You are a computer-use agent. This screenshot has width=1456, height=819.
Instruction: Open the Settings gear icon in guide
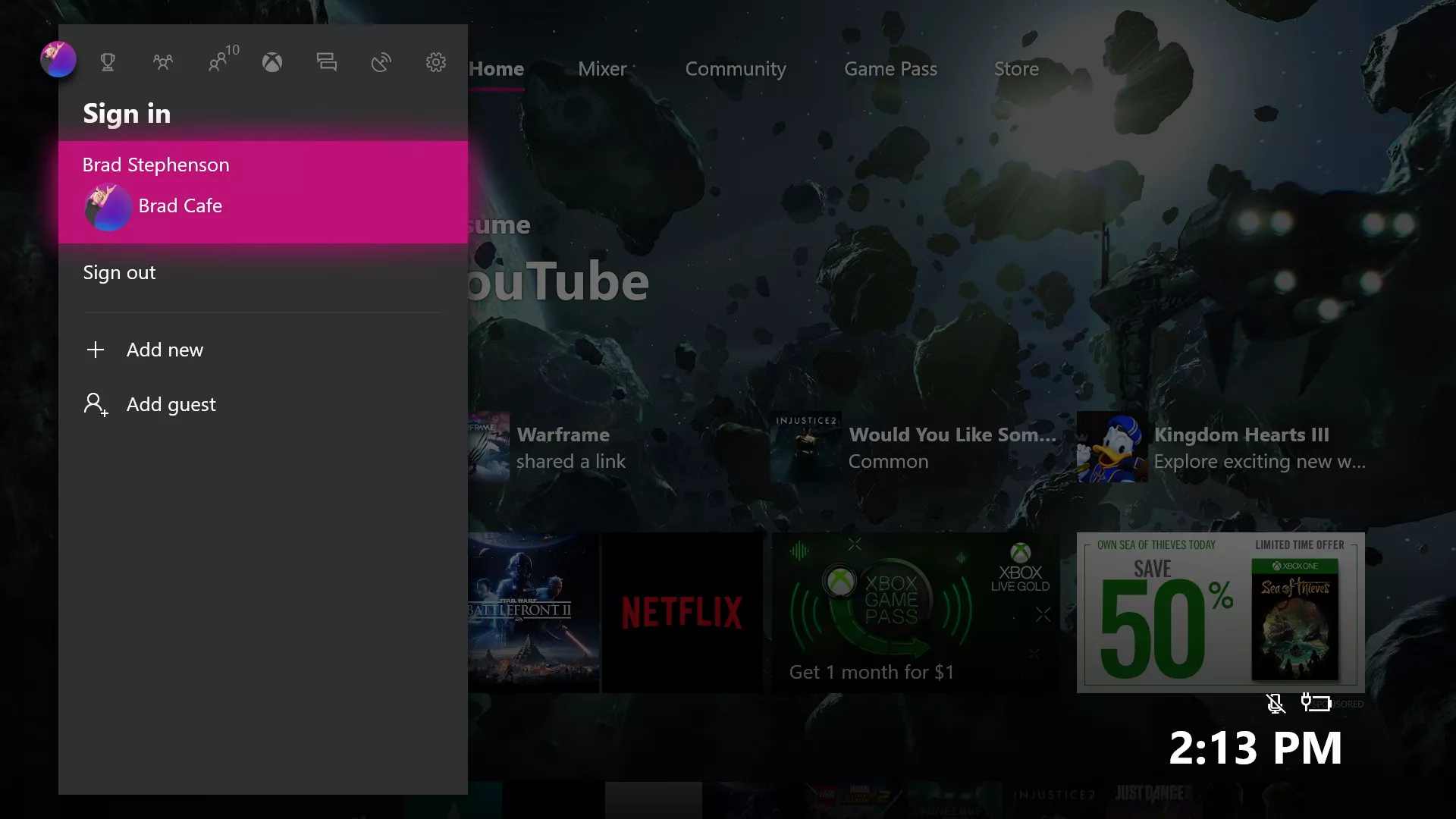[x=436, y=62]
